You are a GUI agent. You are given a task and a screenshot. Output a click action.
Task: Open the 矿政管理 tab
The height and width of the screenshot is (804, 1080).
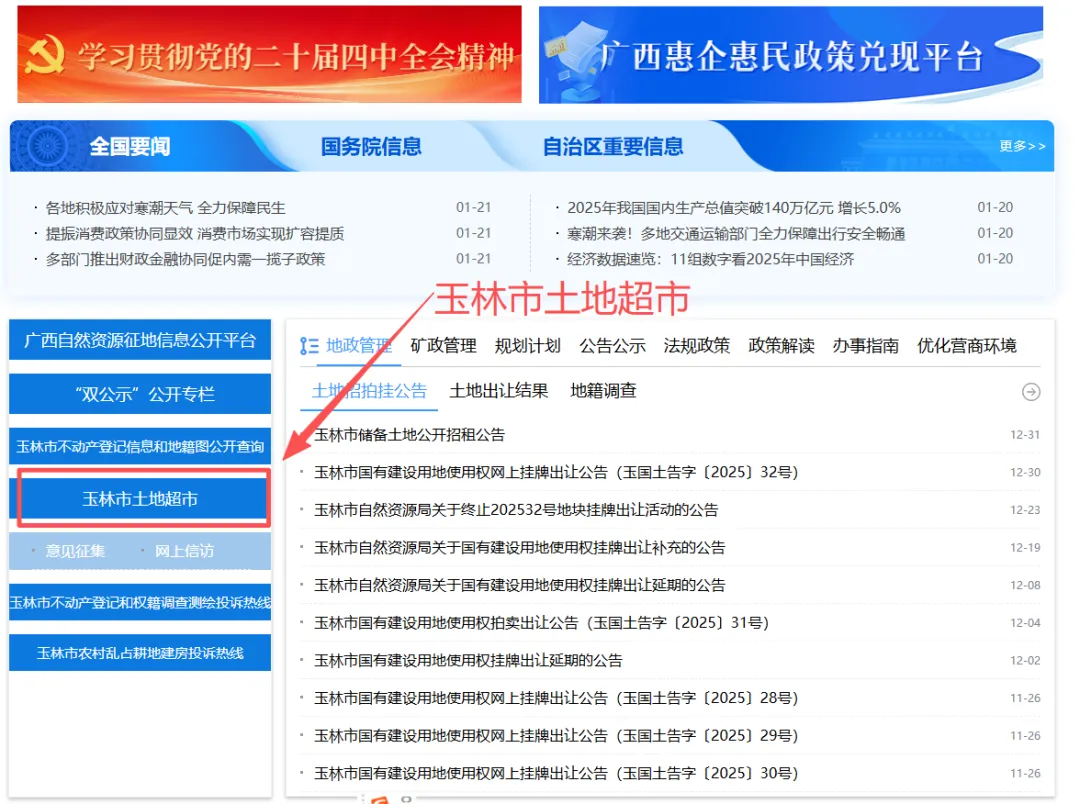(x=443, y=346)
